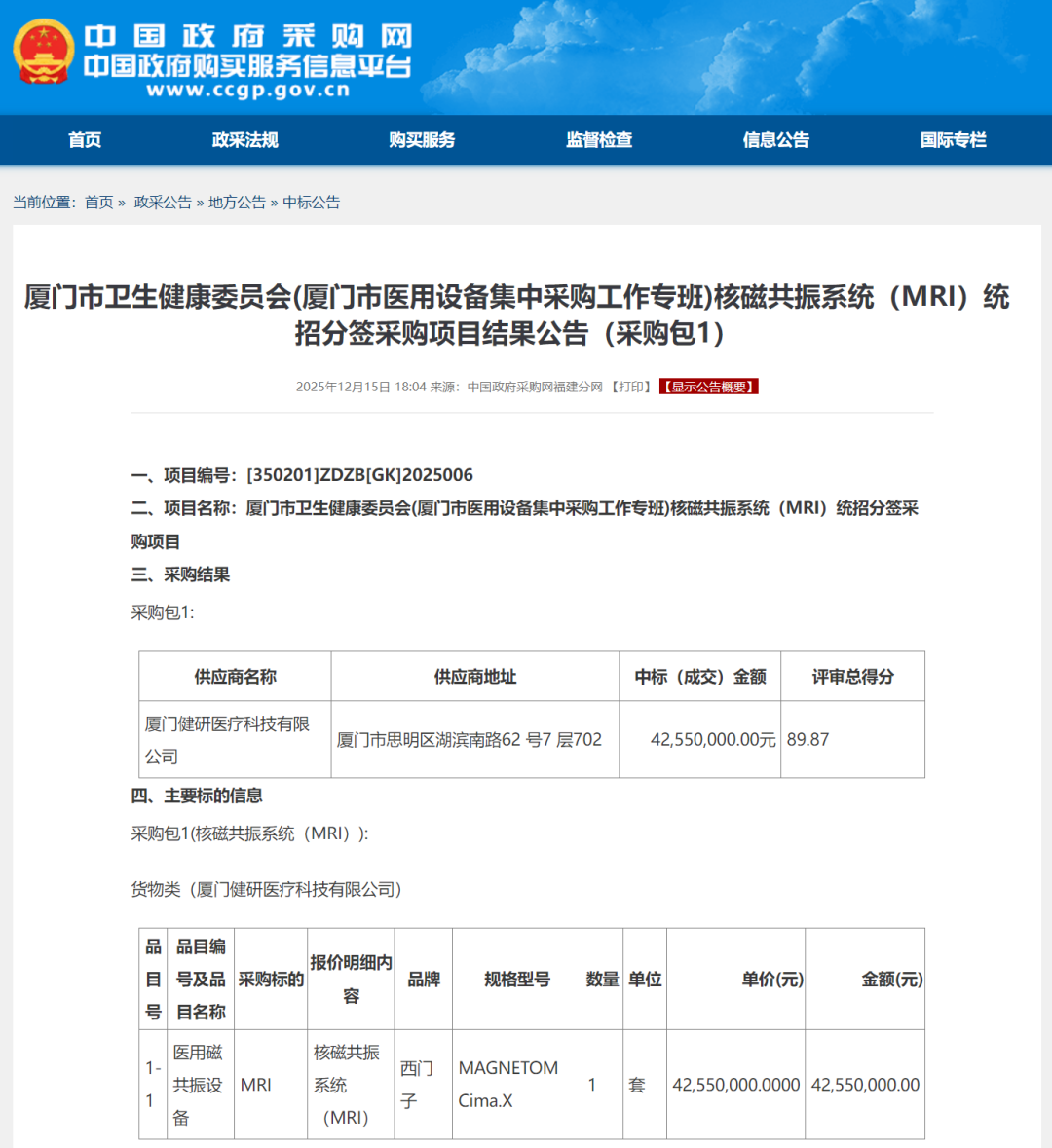The image size is (1052, 1148).
Task: Click the project number [350201]ZDZB[GK]2025006
Action: point(359,475)
